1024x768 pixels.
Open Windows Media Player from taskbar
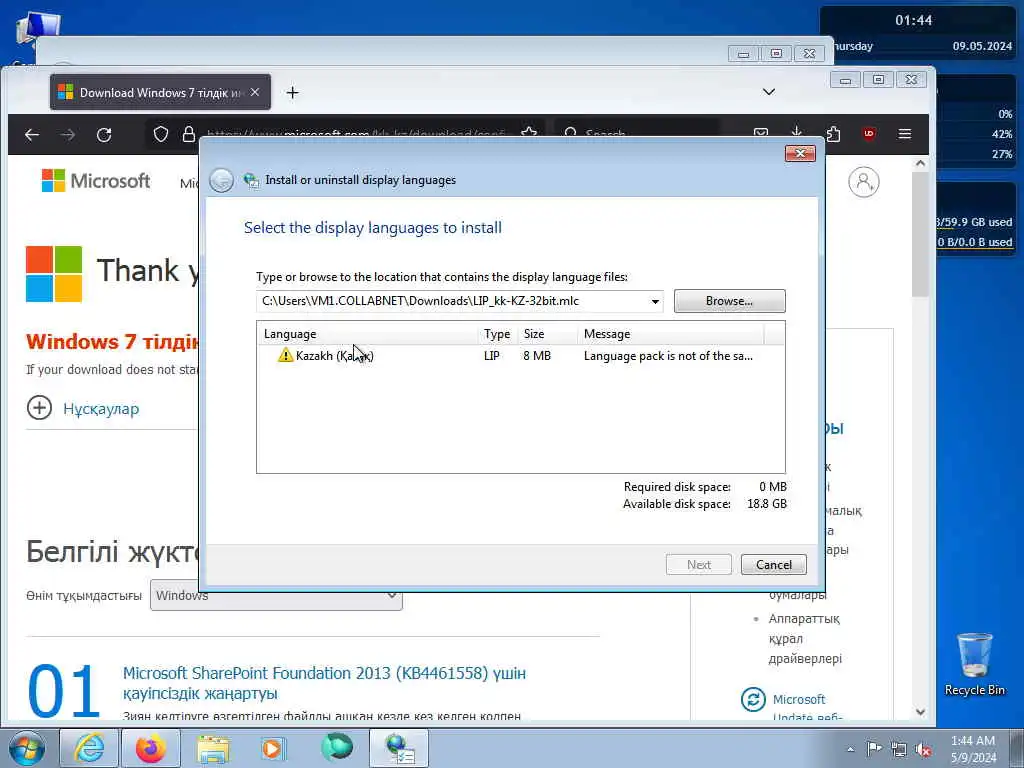coord(274,748)
